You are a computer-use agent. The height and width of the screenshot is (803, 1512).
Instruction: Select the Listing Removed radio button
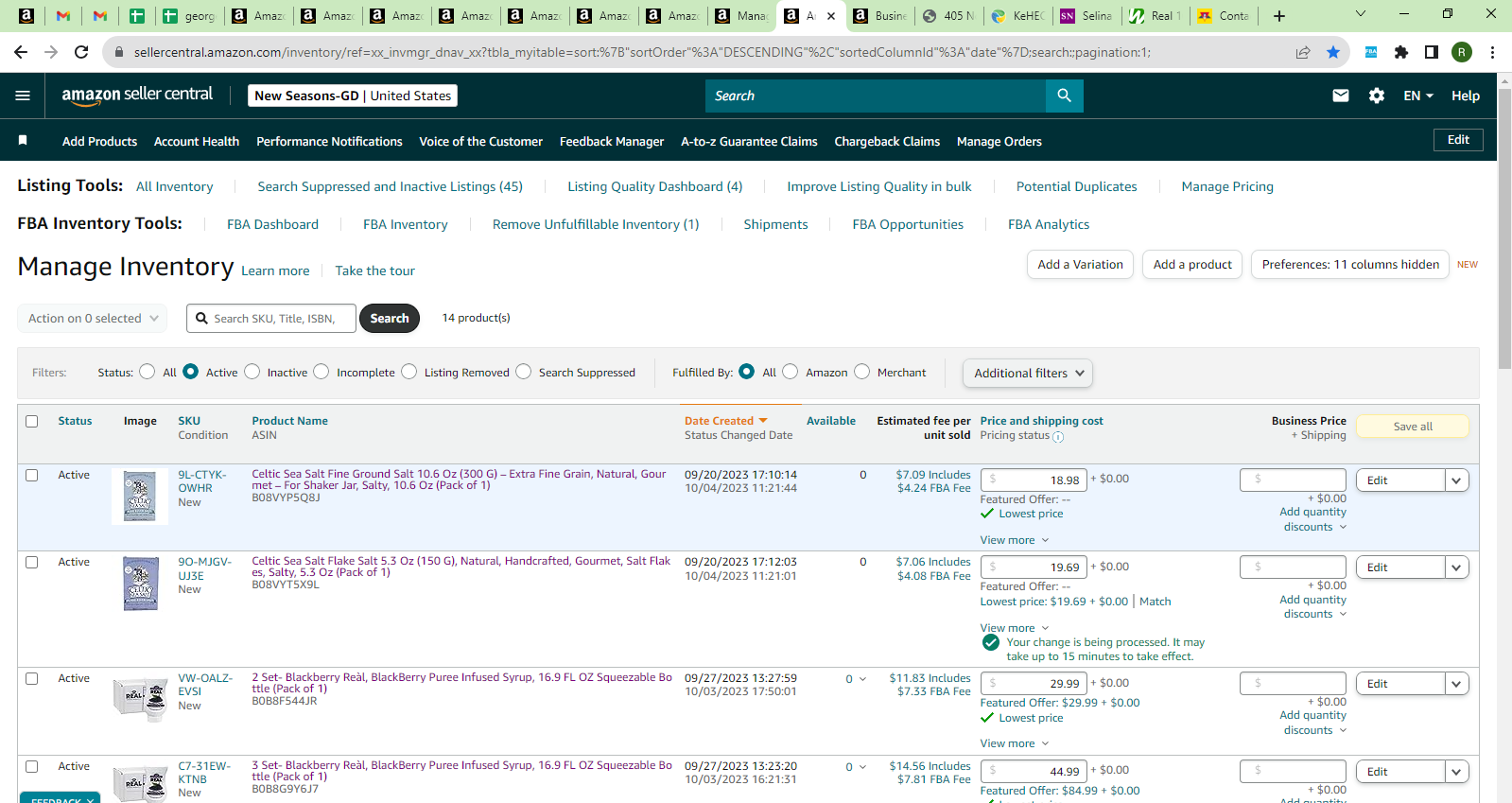[409, 372]
